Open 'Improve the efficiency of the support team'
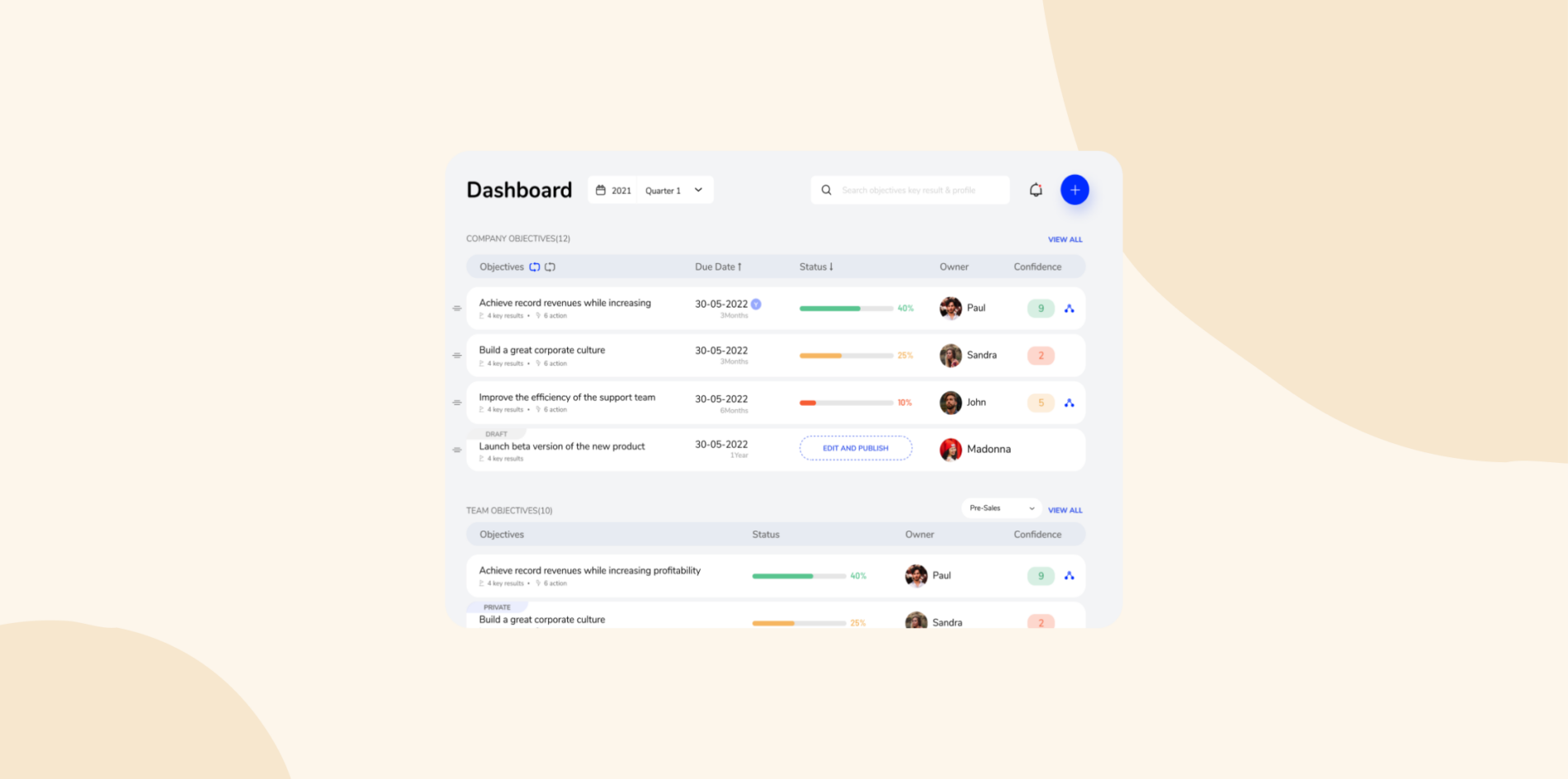This screenshot has height=779, width=1568. coord(567,397)
